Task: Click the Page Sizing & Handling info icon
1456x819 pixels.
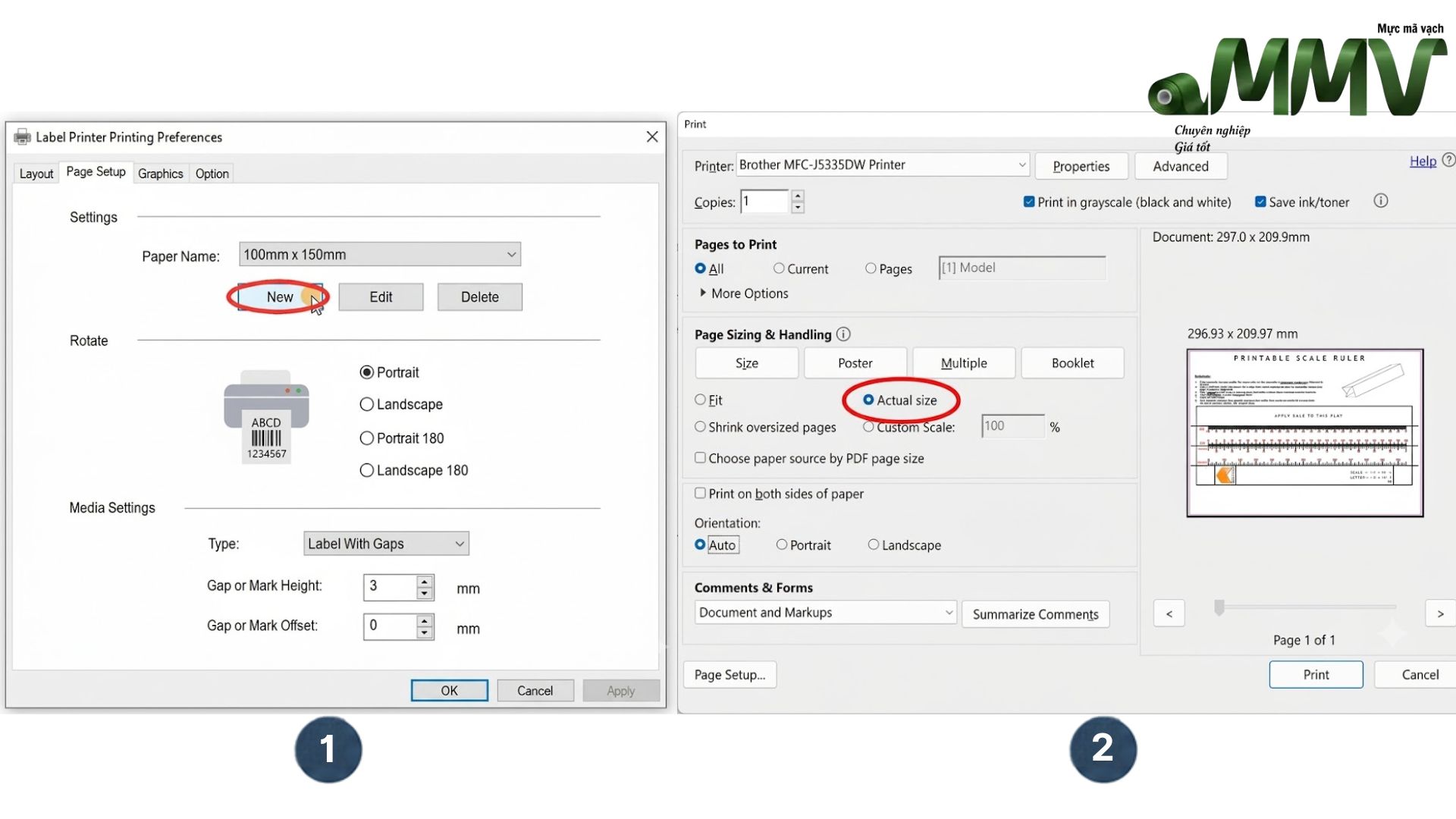Action: click(x=843, y=334)
